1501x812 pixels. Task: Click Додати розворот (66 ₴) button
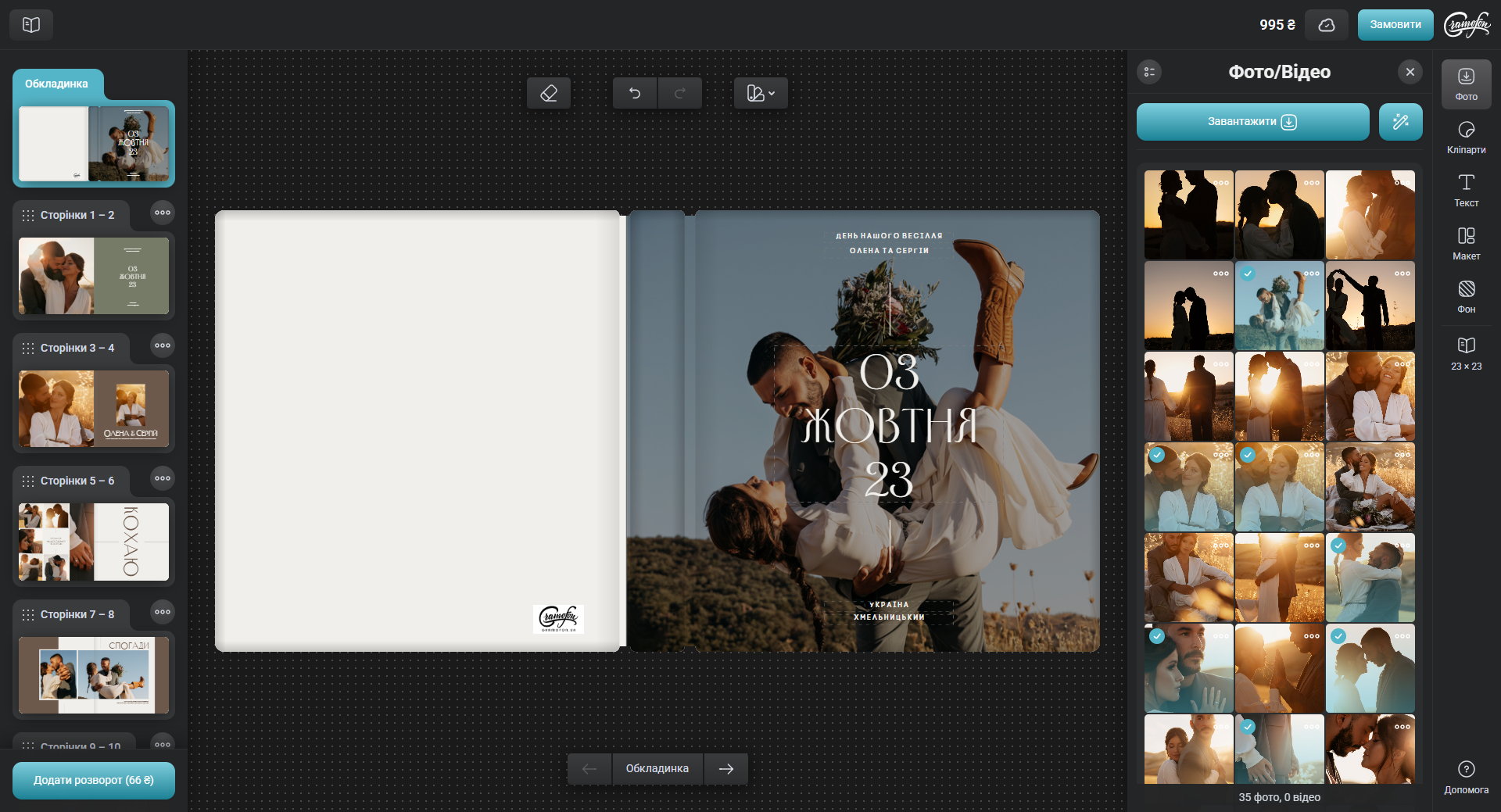tap(94, 780)
